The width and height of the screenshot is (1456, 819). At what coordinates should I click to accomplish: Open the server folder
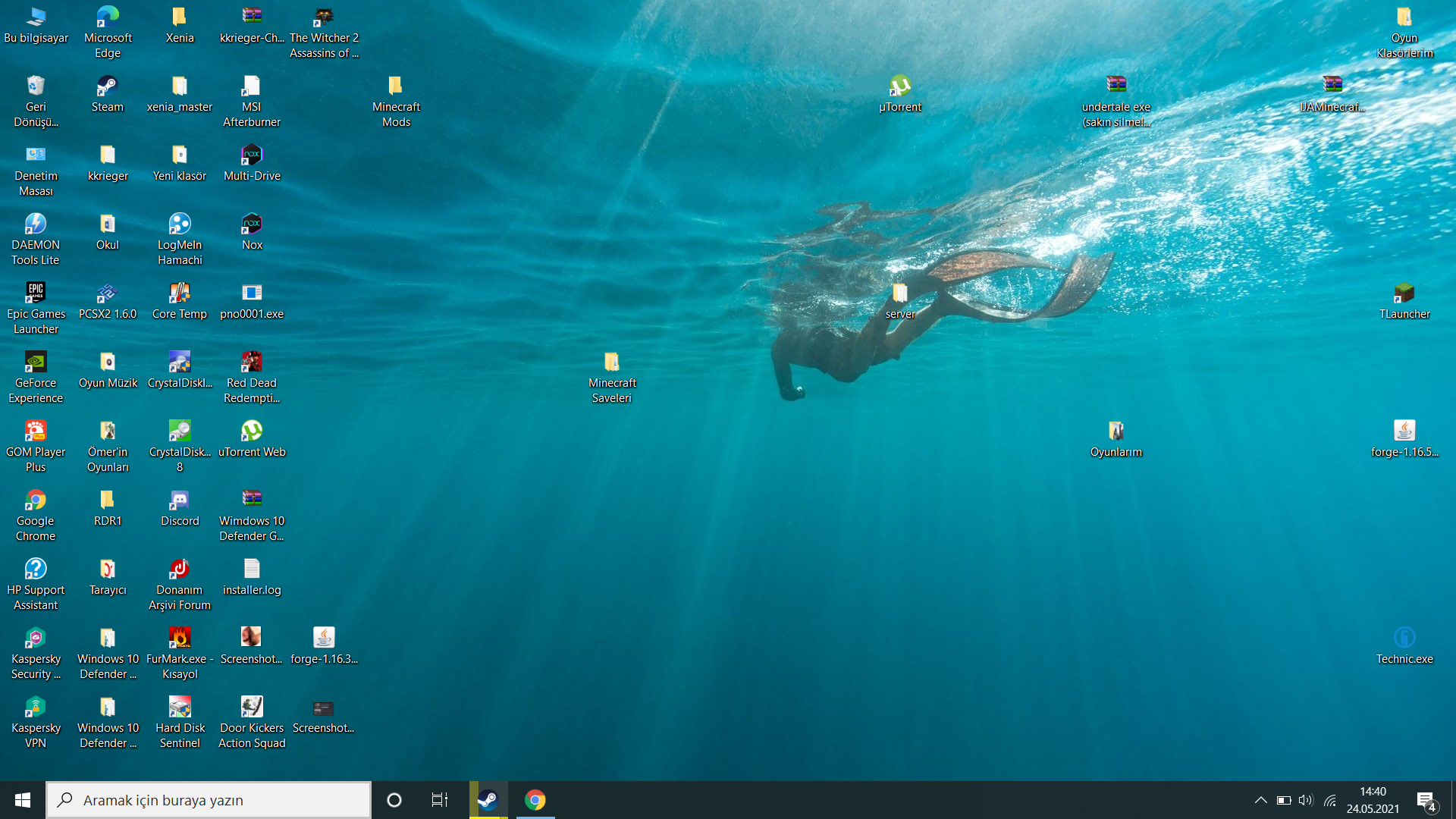pos(900,301)
